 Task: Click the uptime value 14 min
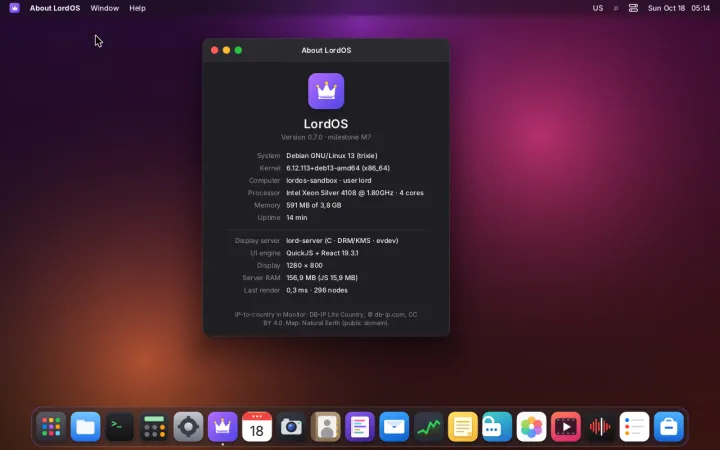click(x=297, y=218)
